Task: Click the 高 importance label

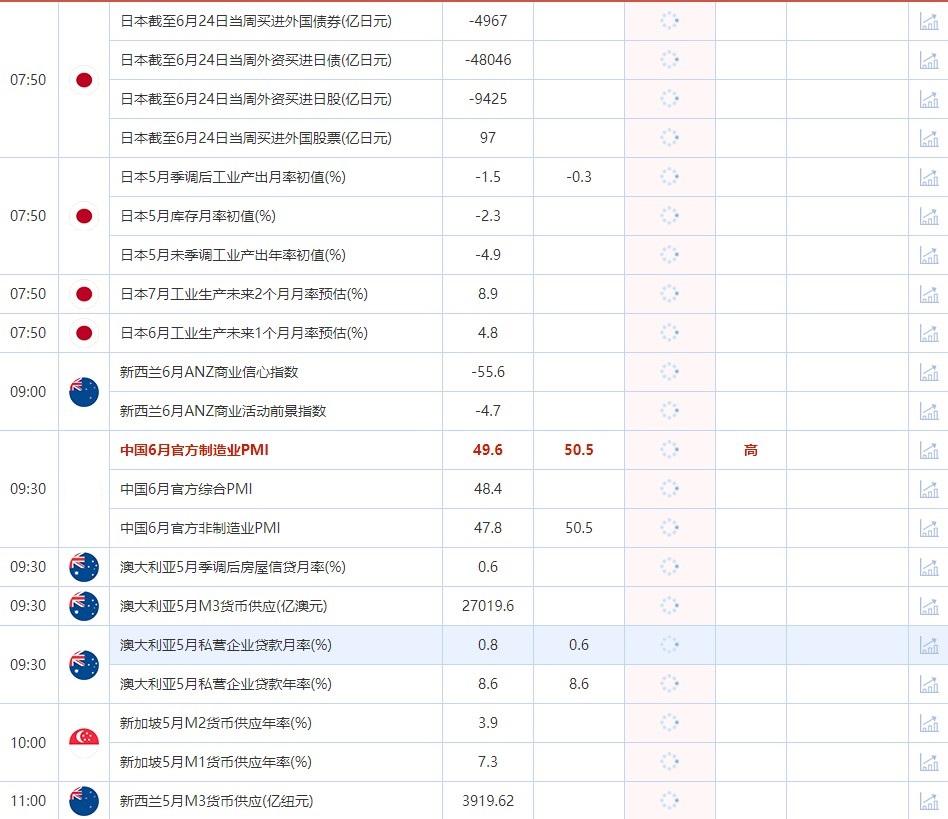Action: pos(751,450)
